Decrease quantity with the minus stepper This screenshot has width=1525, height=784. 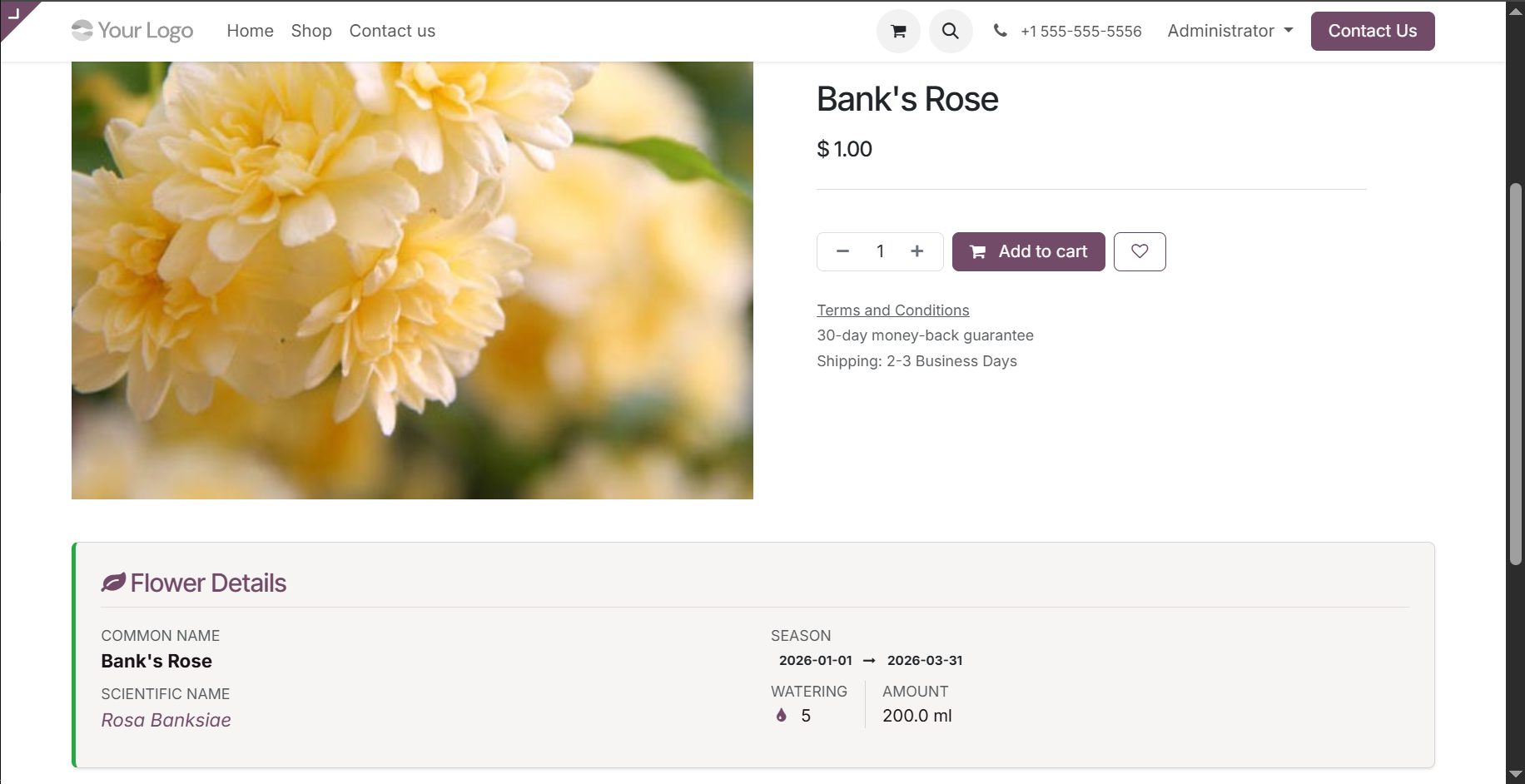pos(842,251)
